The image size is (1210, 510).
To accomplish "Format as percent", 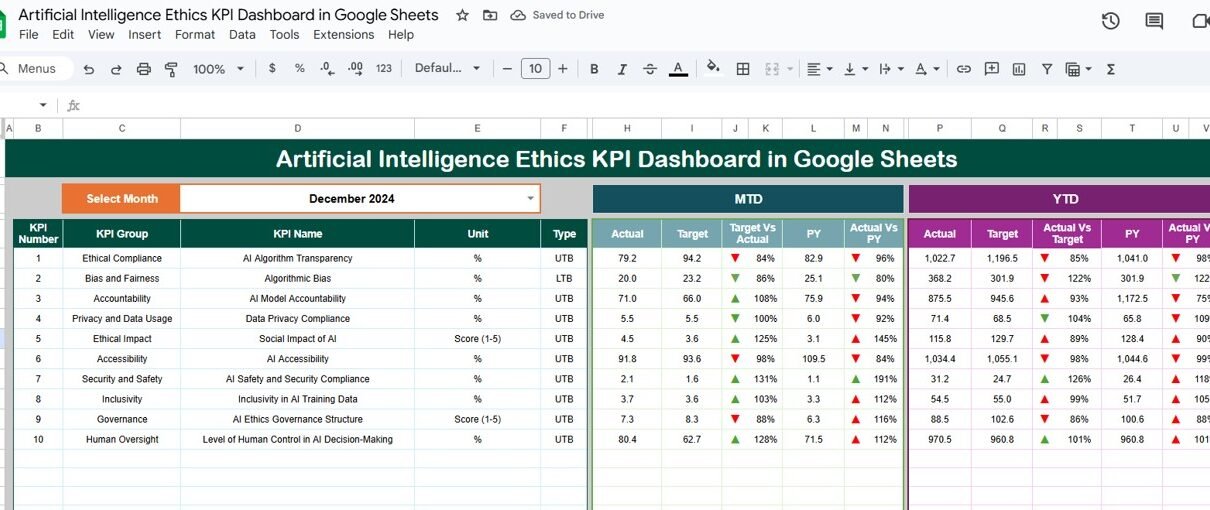I will coord(299,69).
